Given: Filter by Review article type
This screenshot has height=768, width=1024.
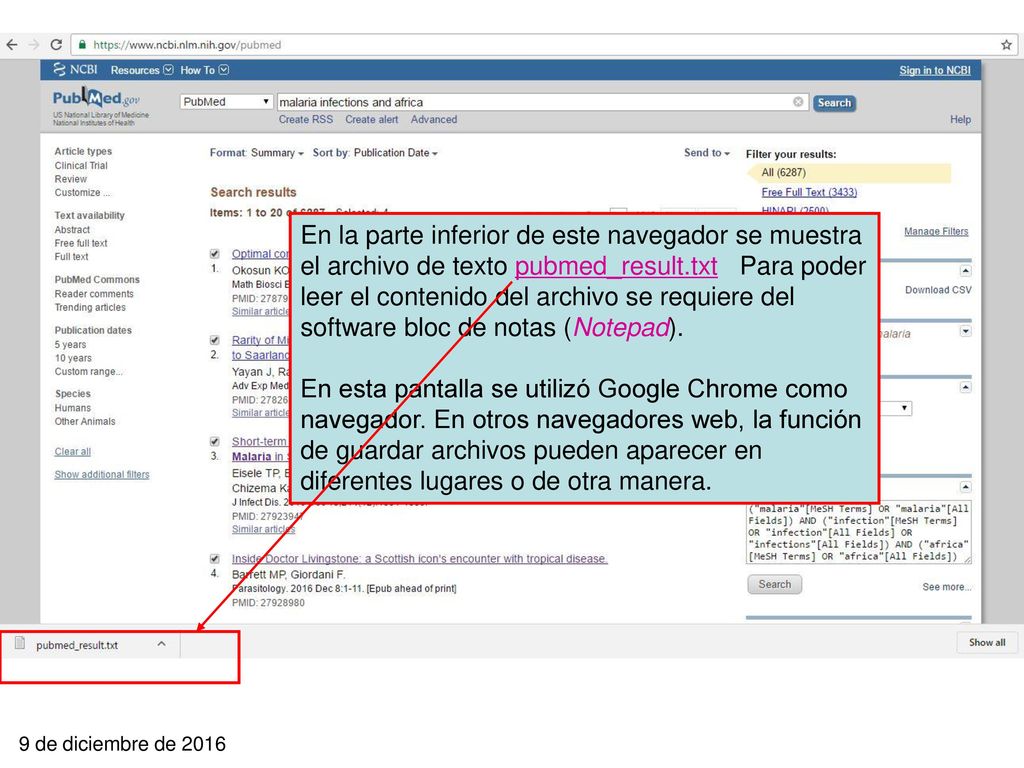Looking at the screenshot, I should coord(71,179).
